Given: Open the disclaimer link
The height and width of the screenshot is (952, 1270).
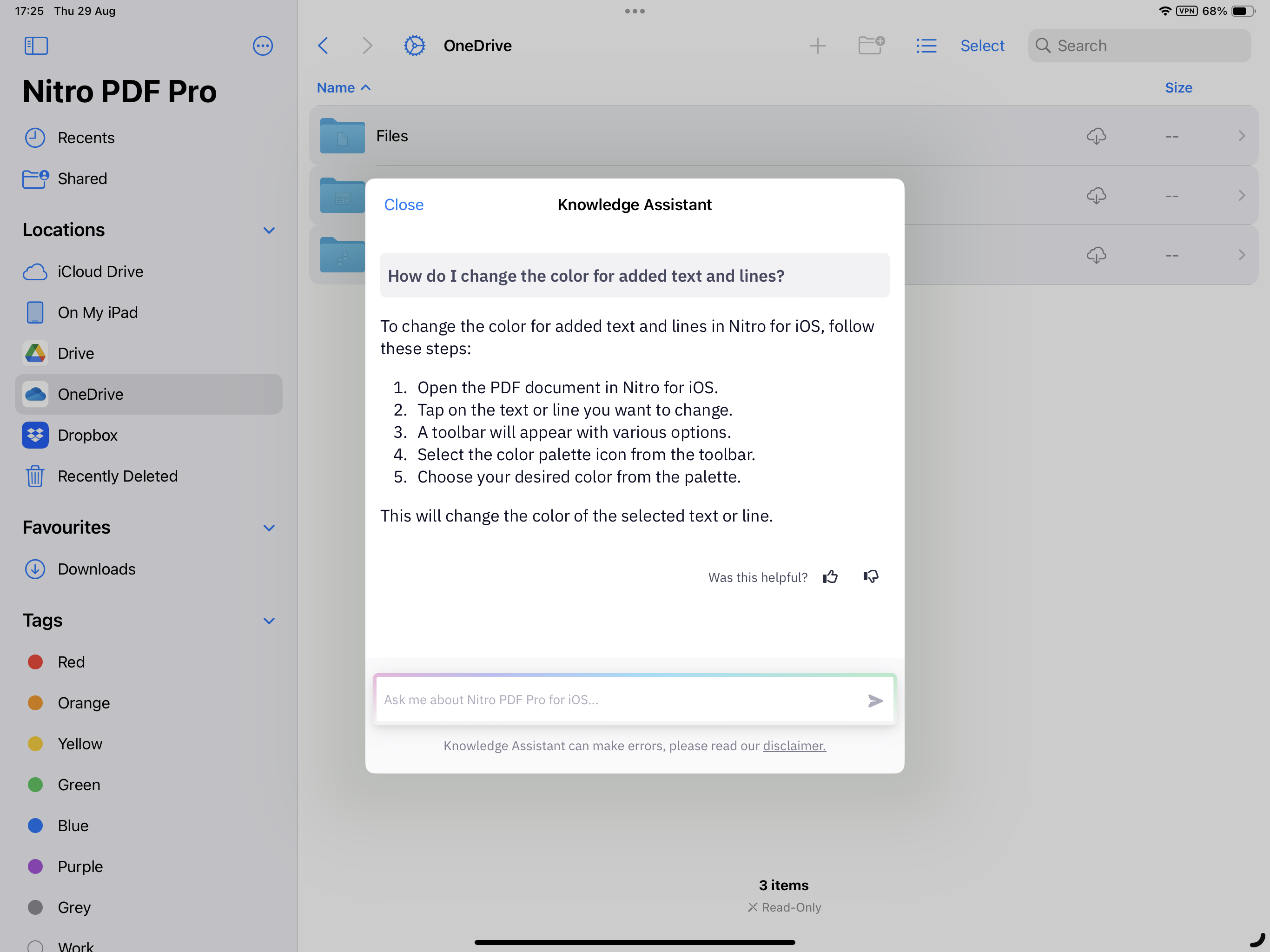Looking at the screenshot, I should click(794, 746).
